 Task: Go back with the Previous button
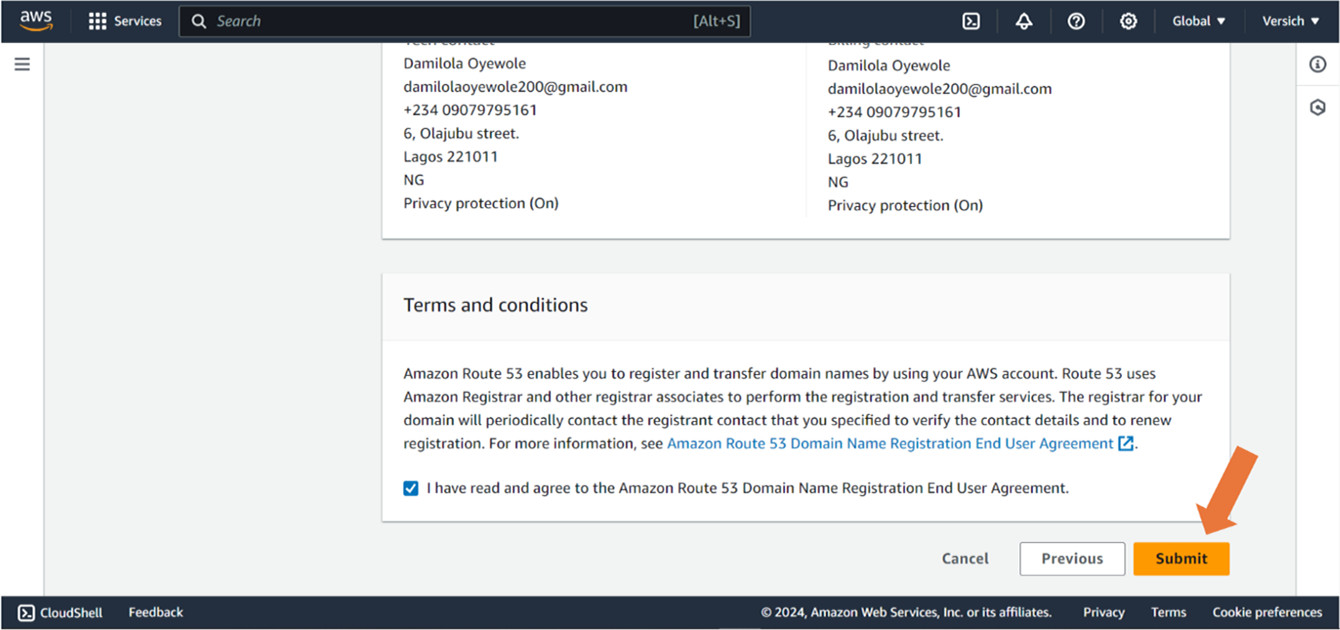pos(1072,559)
